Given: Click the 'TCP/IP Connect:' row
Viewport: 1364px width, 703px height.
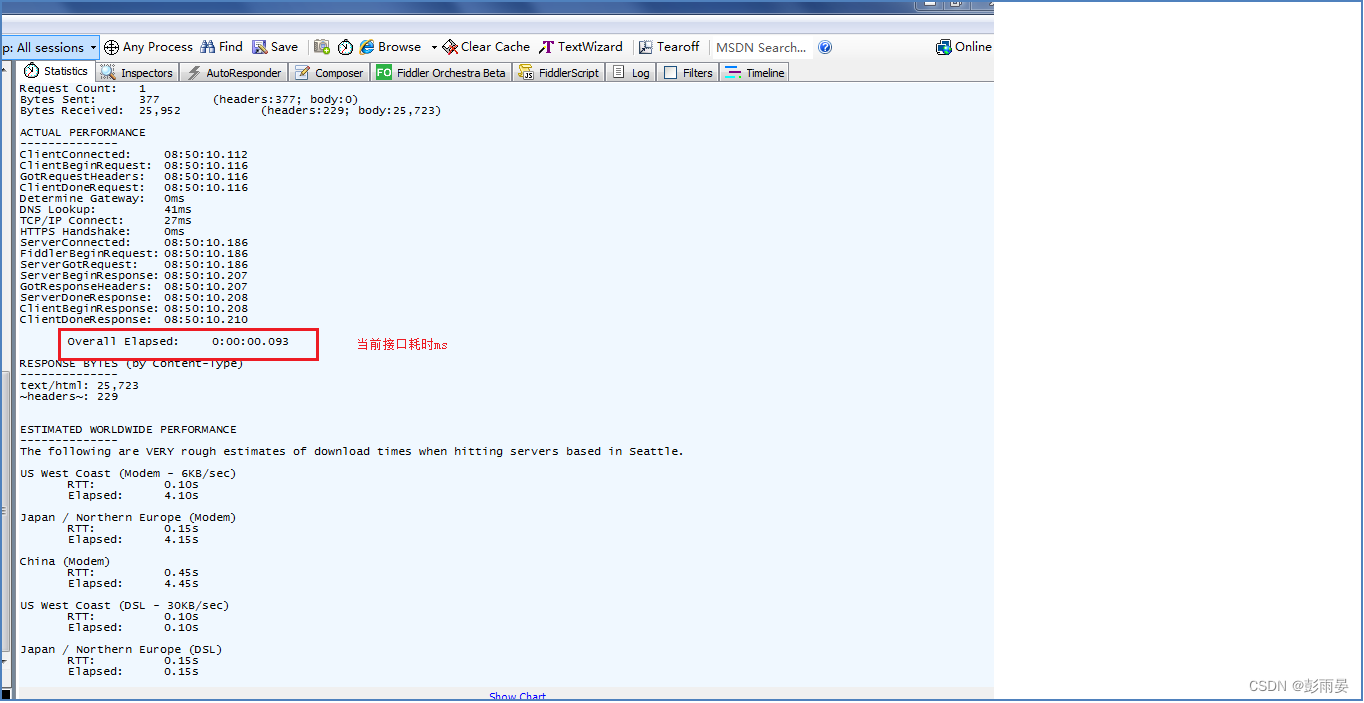Looking at the screenshot, I should 106,220.
